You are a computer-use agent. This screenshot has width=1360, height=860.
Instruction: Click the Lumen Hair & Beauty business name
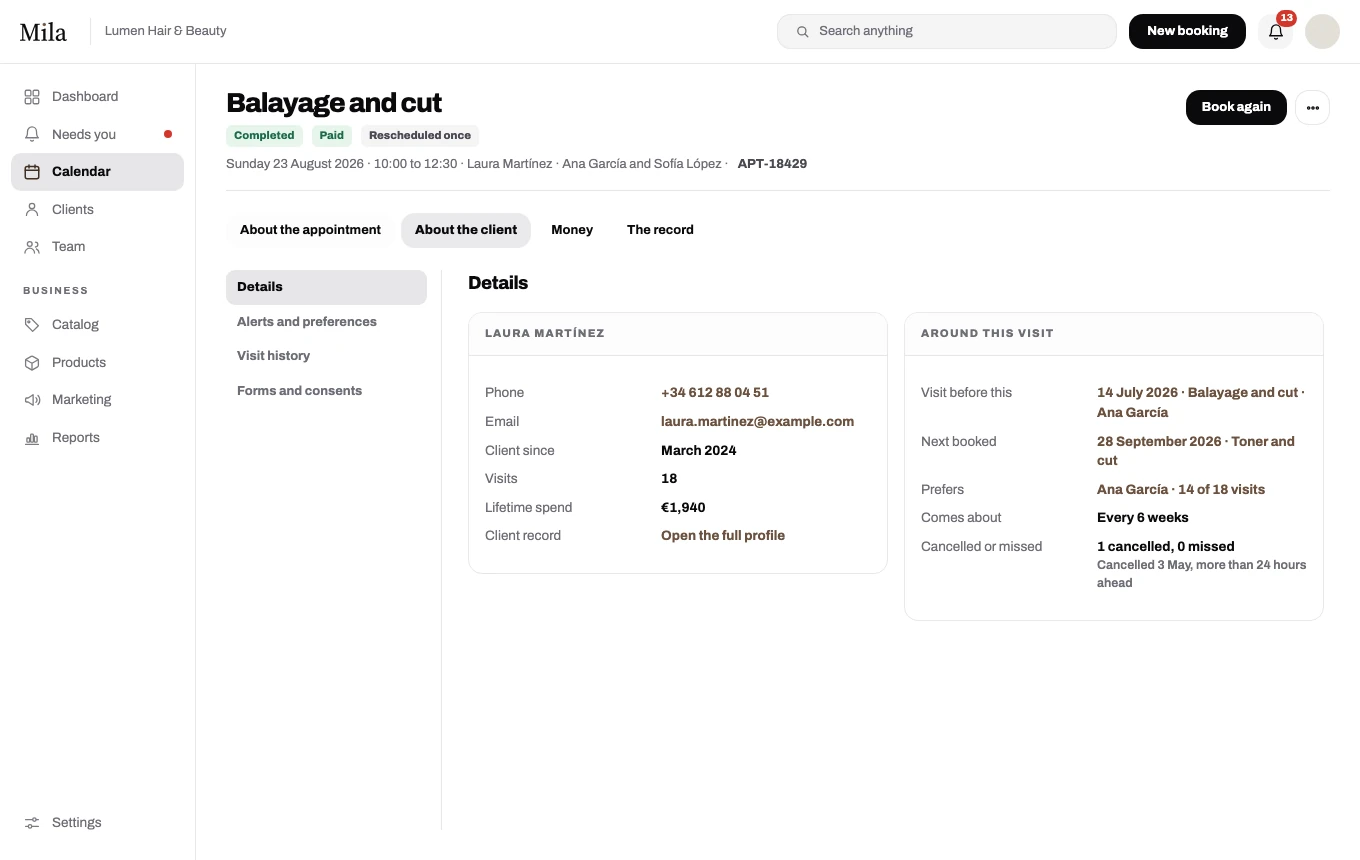click(x=166, y=31)
